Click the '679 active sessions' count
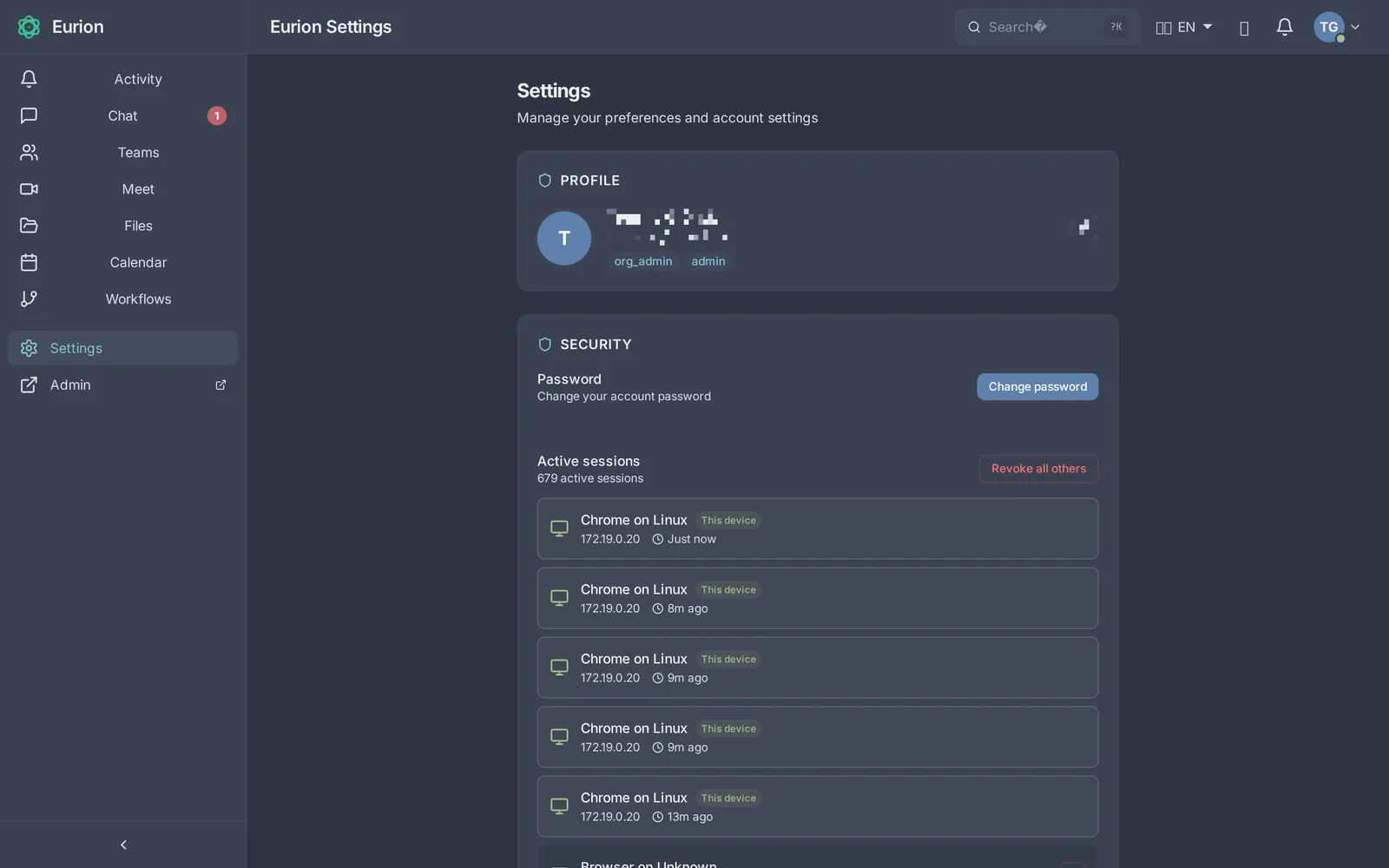Viewport: 1389px width, 868px height. point(590,478)
